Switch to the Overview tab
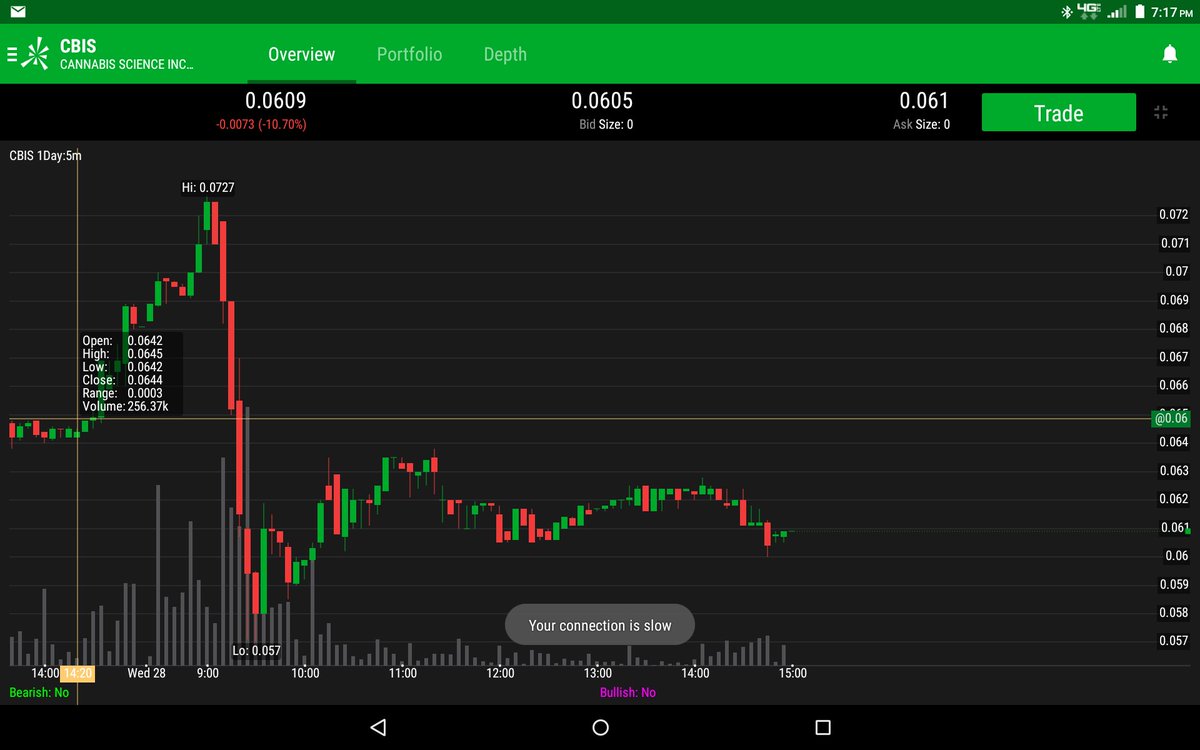The width and height of the screenshot is (1200, 750). 301,54
